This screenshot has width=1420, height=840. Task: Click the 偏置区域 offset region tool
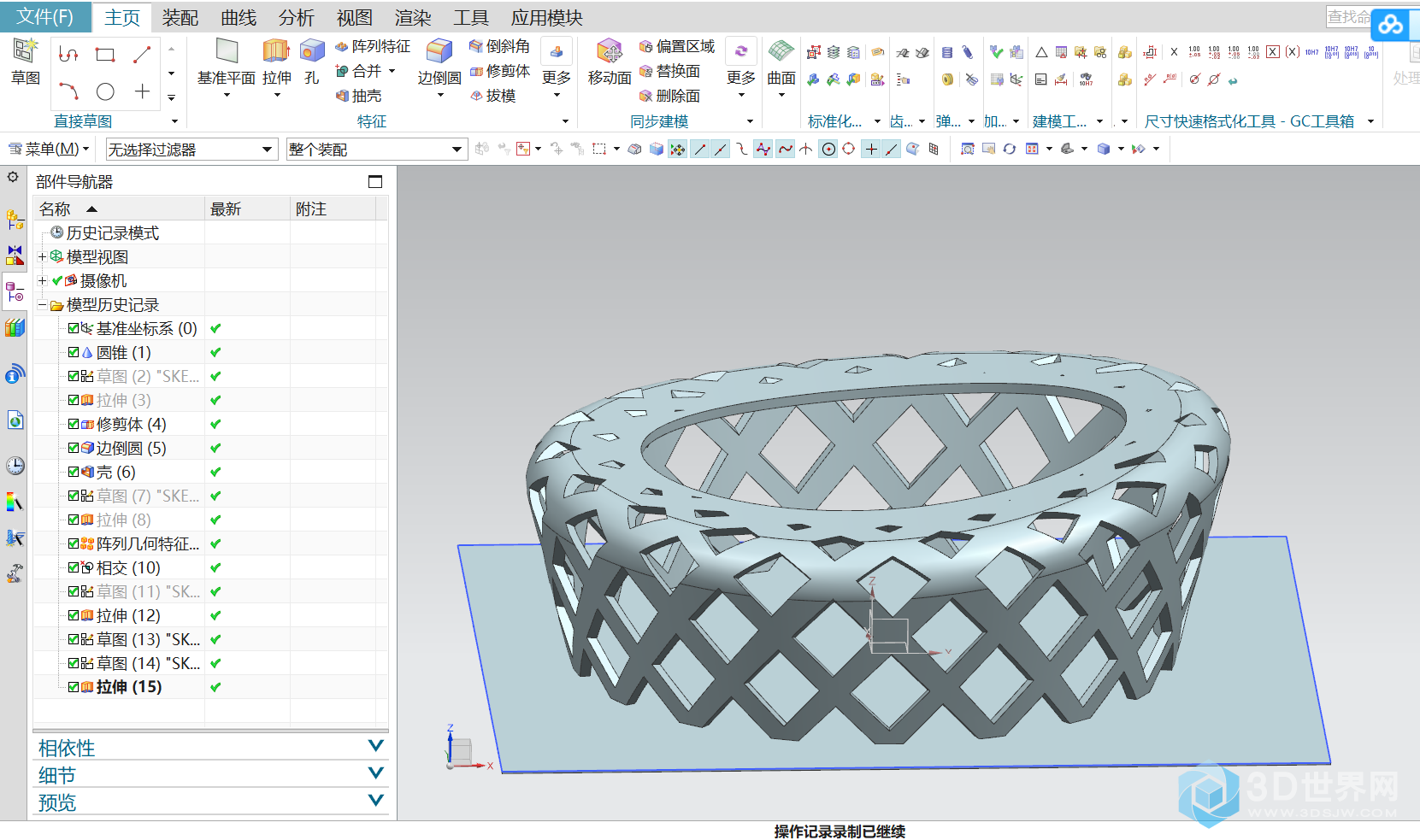point(677,46)
